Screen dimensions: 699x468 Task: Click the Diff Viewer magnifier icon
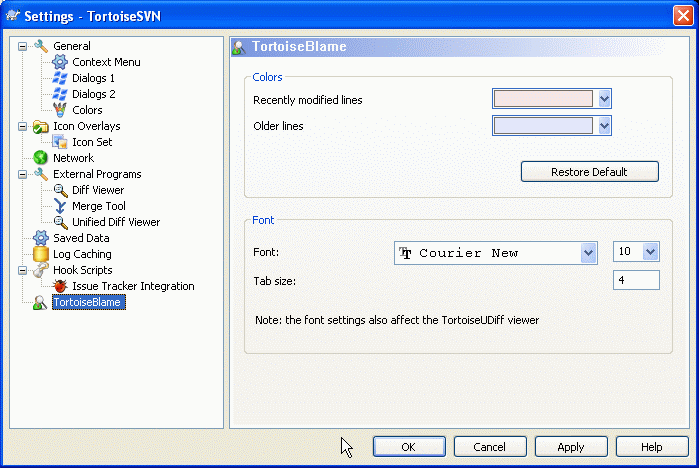(60, 190)
